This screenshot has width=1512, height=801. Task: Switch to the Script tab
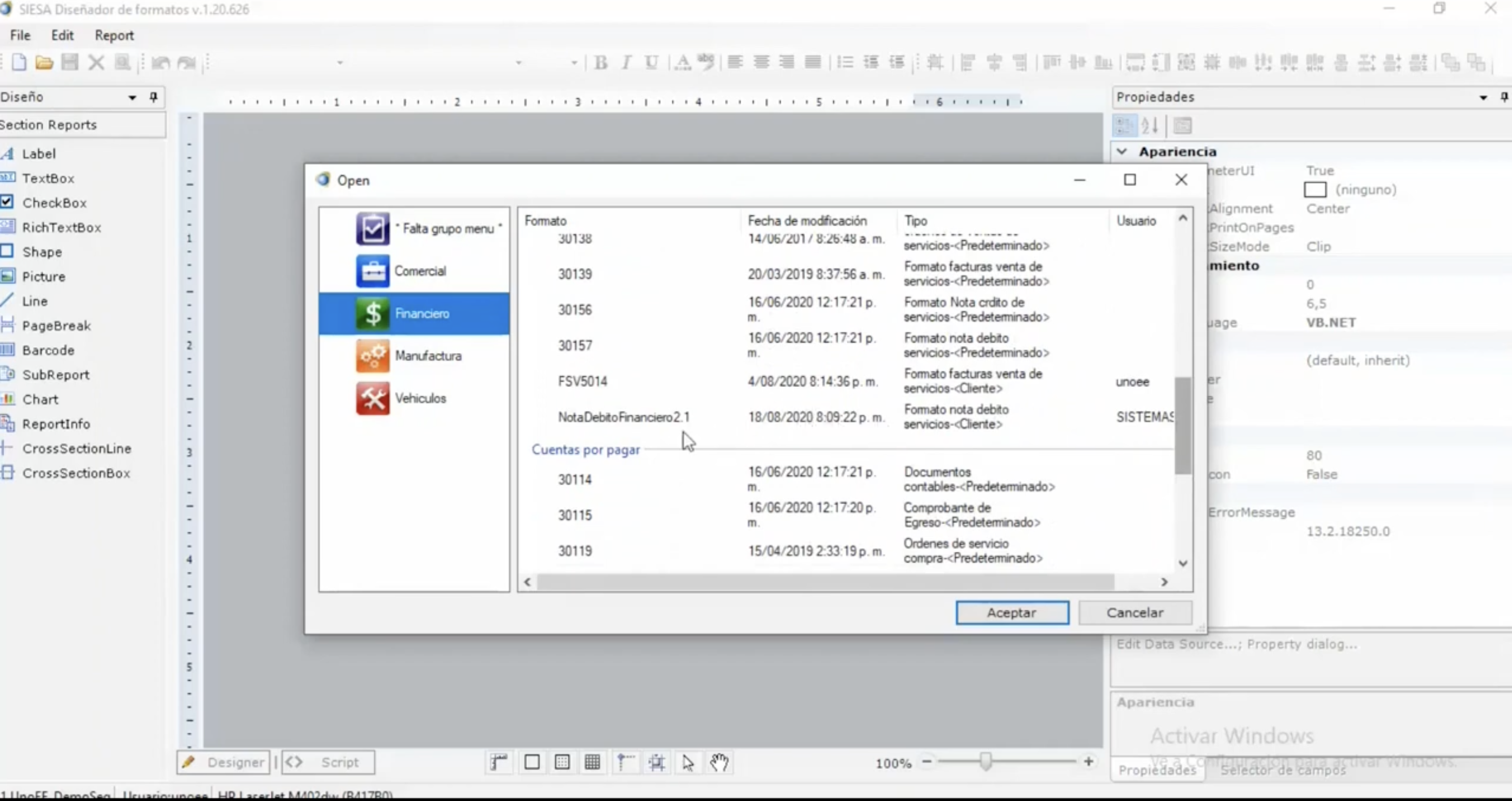pyautogui.click(x=328, y=762)
